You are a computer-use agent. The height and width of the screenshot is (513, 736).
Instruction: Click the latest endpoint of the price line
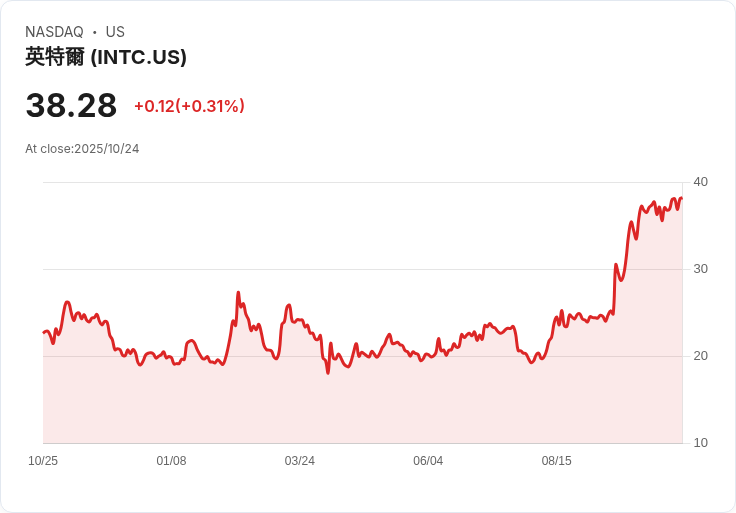tap(681, 198)
